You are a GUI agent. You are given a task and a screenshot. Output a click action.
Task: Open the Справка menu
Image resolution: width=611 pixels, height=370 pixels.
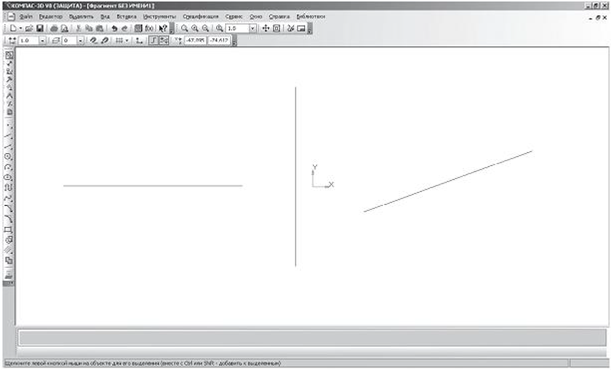click(279, 17)
